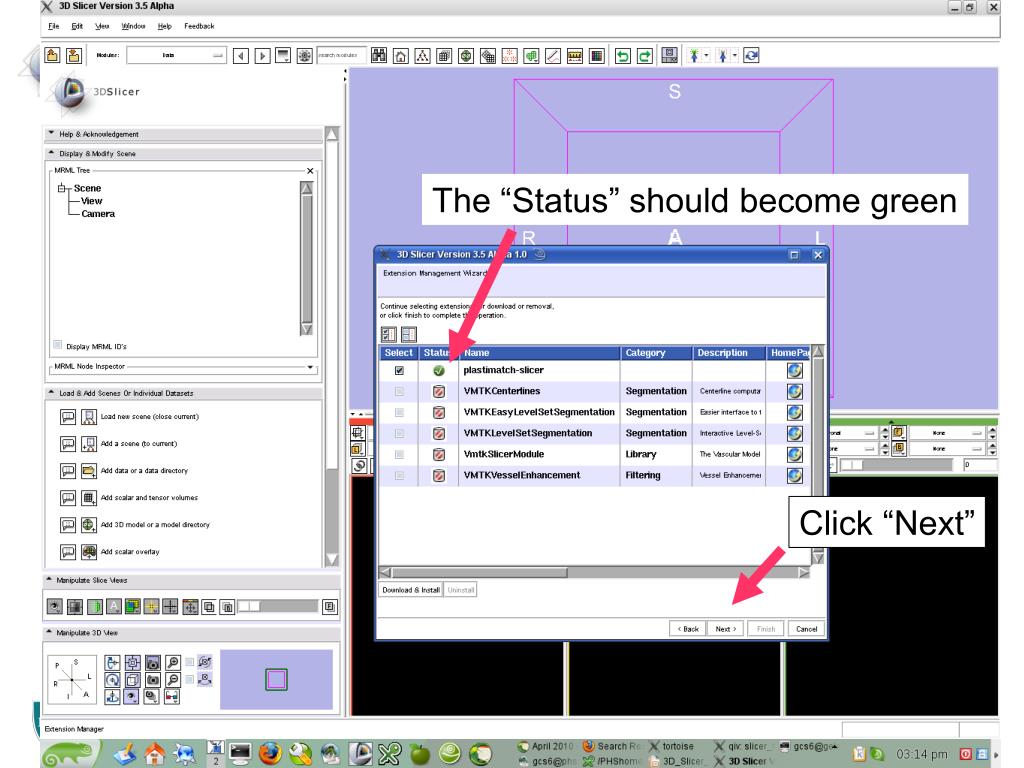Open the Modules selector dropdown
This screenshot has width=1024, height=768.
176,56
